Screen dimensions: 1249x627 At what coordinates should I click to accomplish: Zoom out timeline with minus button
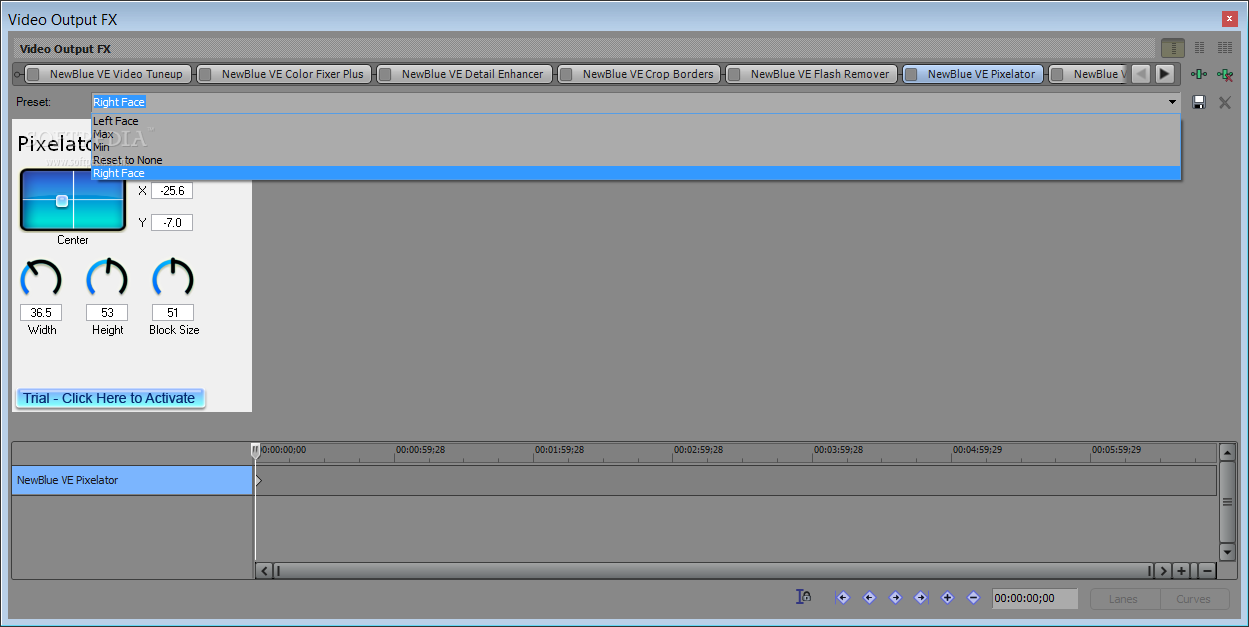[1207, 571]
